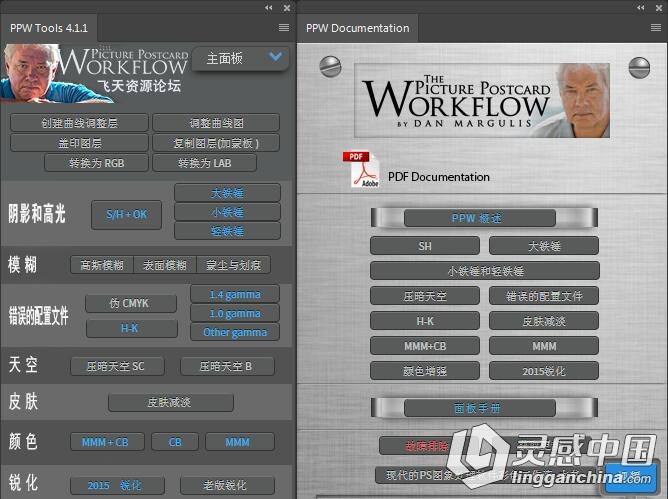
Task: Open the 面板手册 panel manual
Action: (480, 408)
